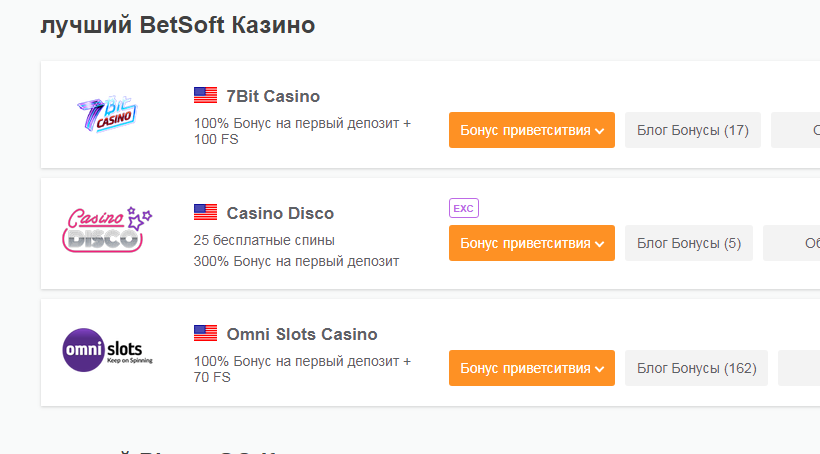This screenshot has width=820, height=454.
Task: Click the cut-off button right of Omni Slots' Блог Бонусы
Action: point(799,368)
